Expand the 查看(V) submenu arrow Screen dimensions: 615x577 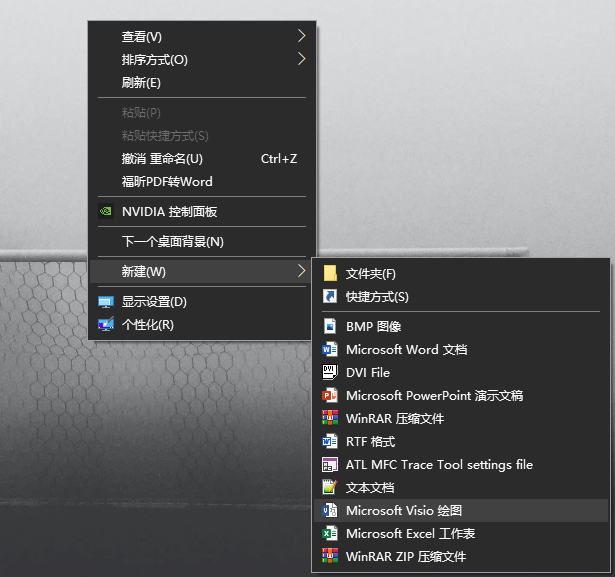coord(301,36)
